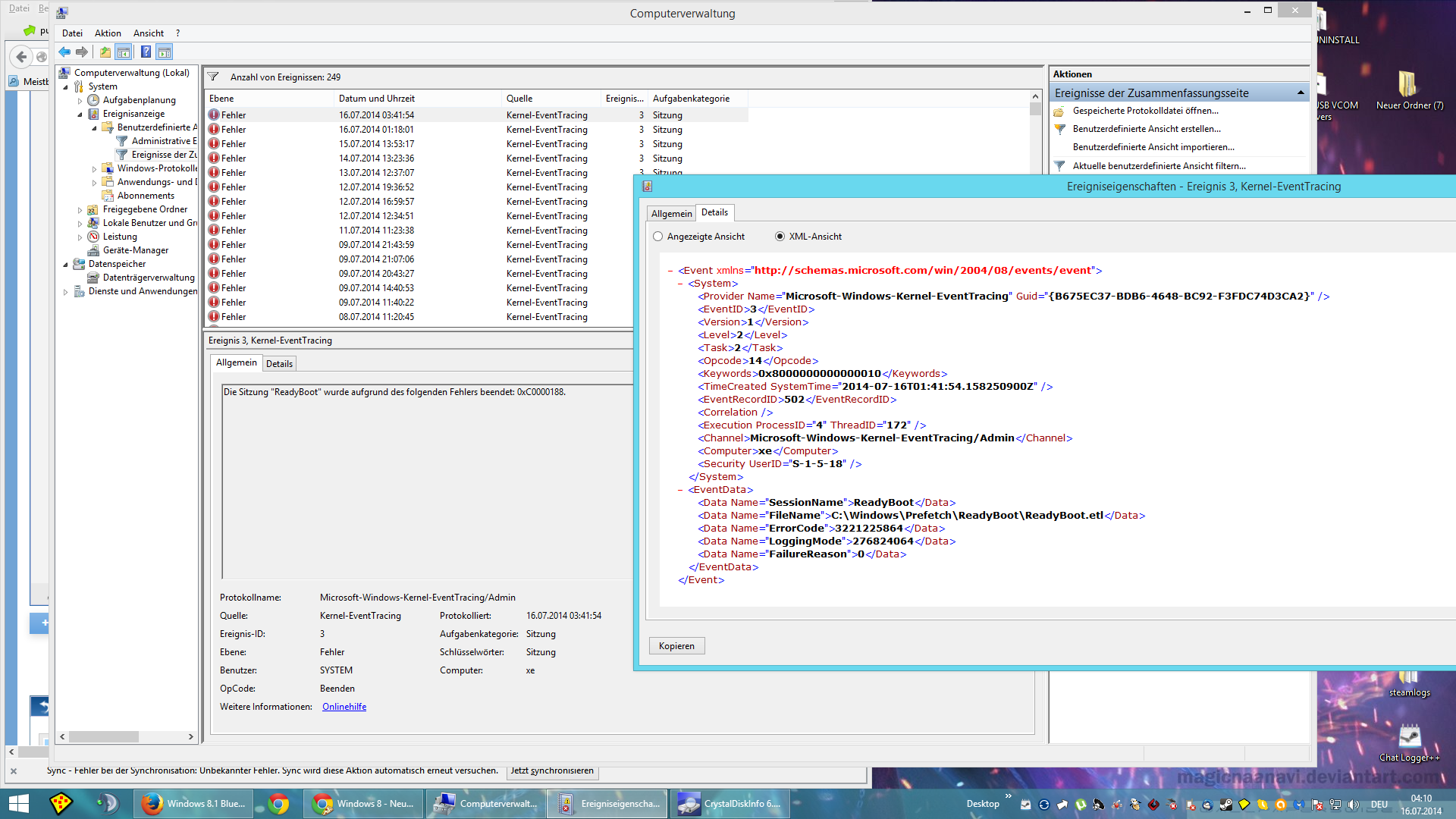Click the up-one-level folder toolbar icon
Image resolution: width=1456 pixels, height=819 pixels.
point(105,52)
